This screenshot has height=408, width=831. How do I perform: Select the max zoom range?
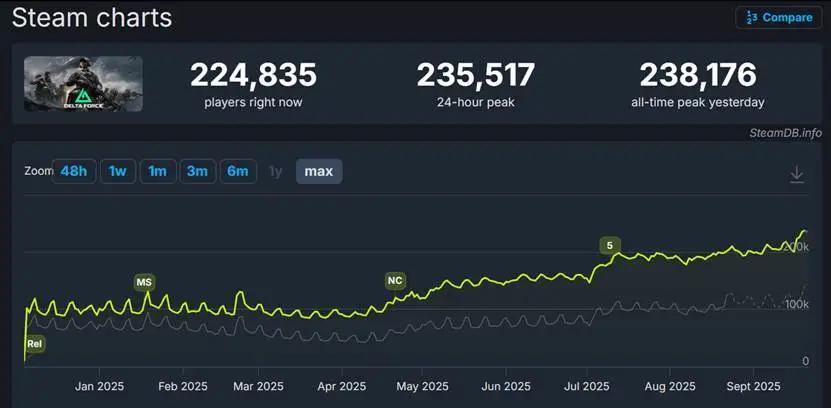[x=319, y=171]
